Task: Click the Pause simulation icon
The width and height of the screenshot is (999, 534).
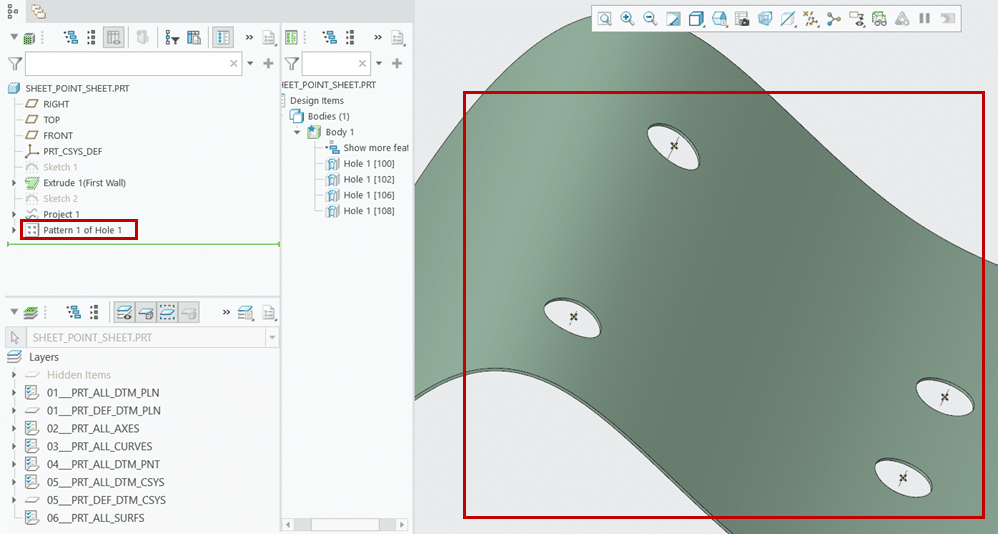Action: pos(924,18)
